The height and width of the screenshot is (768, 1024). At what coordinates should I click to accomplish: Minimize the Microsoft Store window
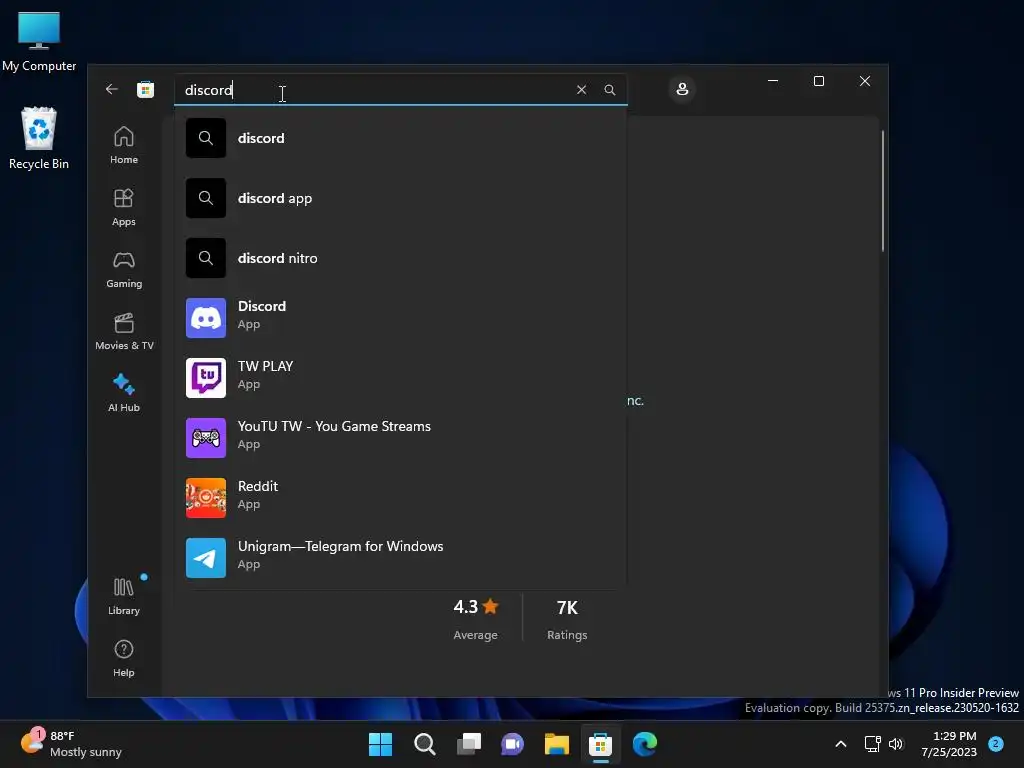[x=773, y=81]
